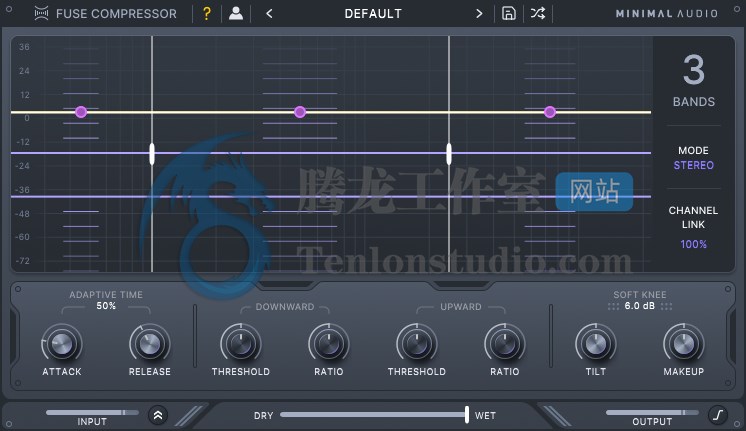Click the Downward Ratio knob
The height and width of the screenshot is (431, 746).
coord(329,343)
